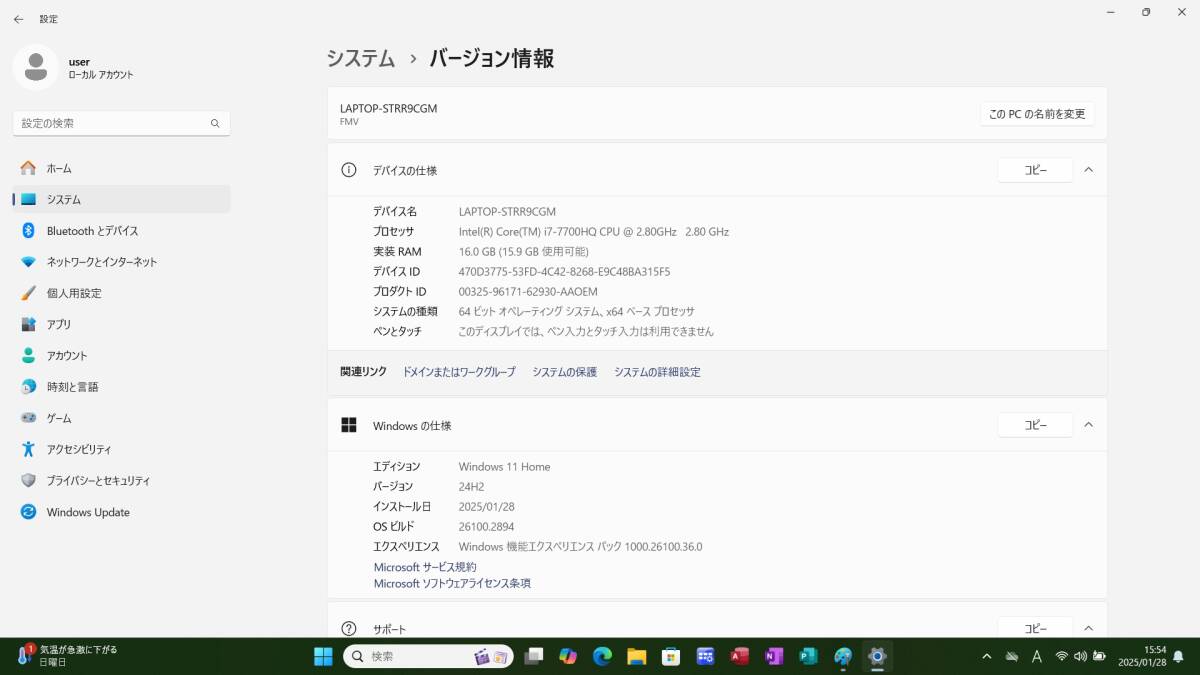The image size is (1200, 675).
Task: Click the device info icon beside デバイスの仕様
Action: click(x=349, y=170)
